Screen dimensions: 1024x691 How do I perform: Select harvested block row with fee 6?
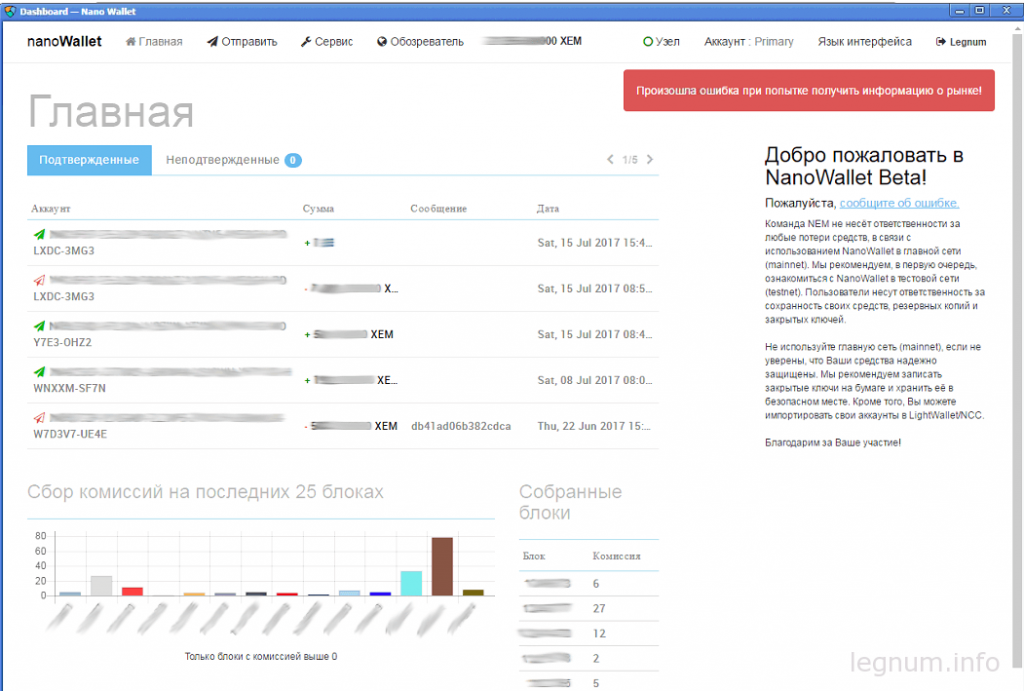[588, 583]
